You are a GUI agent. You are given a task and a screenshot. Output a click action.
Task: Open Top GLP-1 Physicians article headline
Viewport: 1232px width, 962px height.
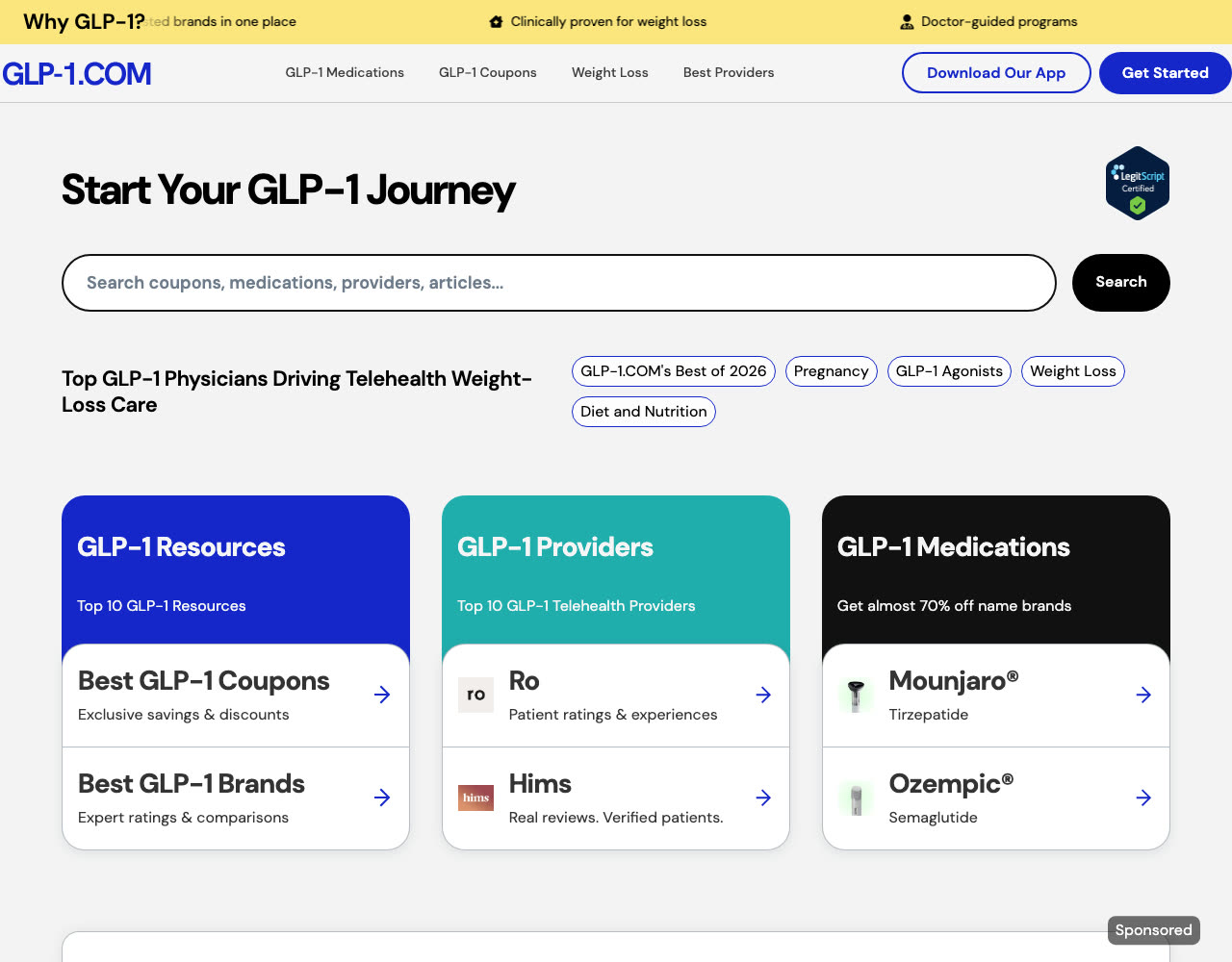pyautogui.click(x=297, y=392)
